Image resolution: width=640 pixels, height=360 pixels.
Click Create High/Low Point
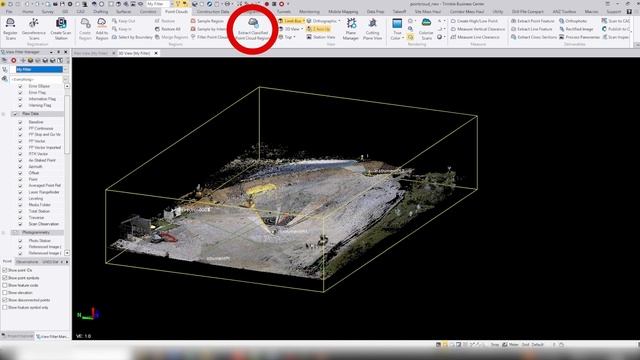[x=474, y=21]
